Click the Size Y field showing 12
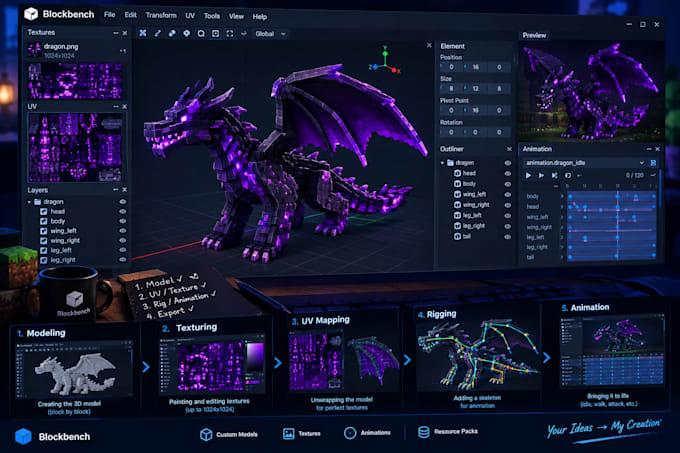Screen dimensions: 680x453 (x=476, y=88)
